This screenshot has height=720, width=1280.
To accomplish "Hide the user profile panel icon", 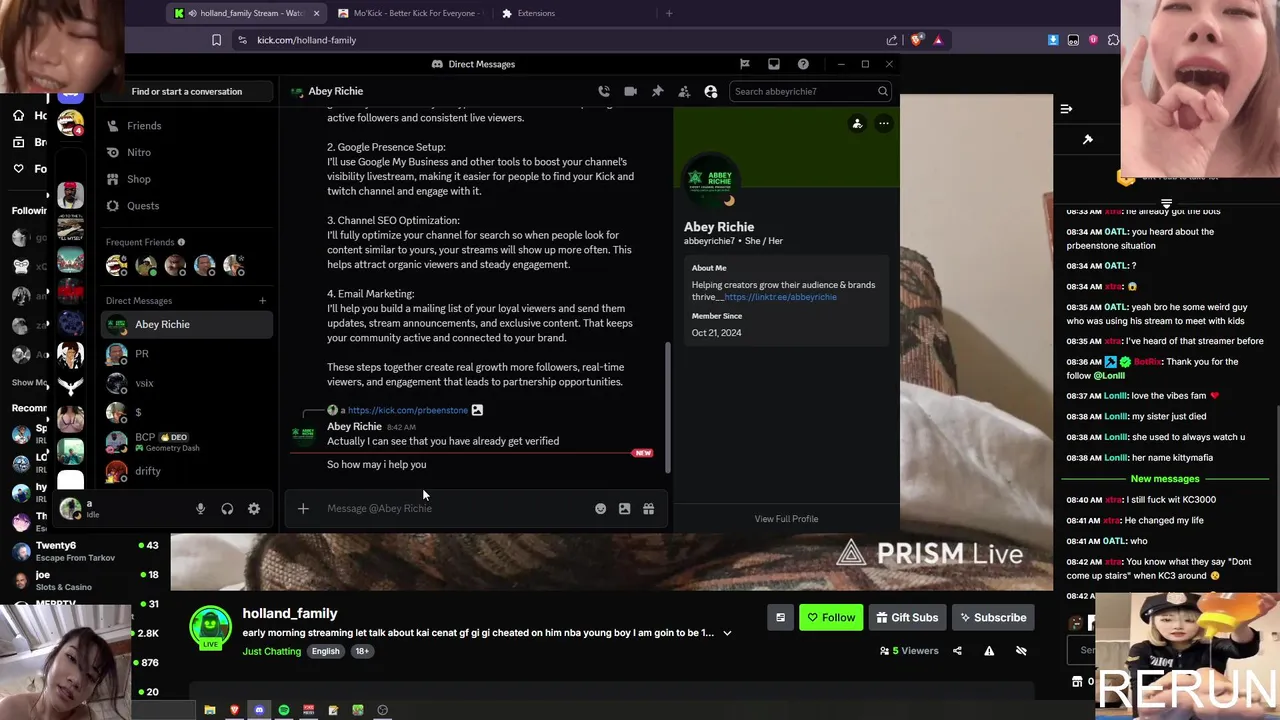I will (711, 91).
